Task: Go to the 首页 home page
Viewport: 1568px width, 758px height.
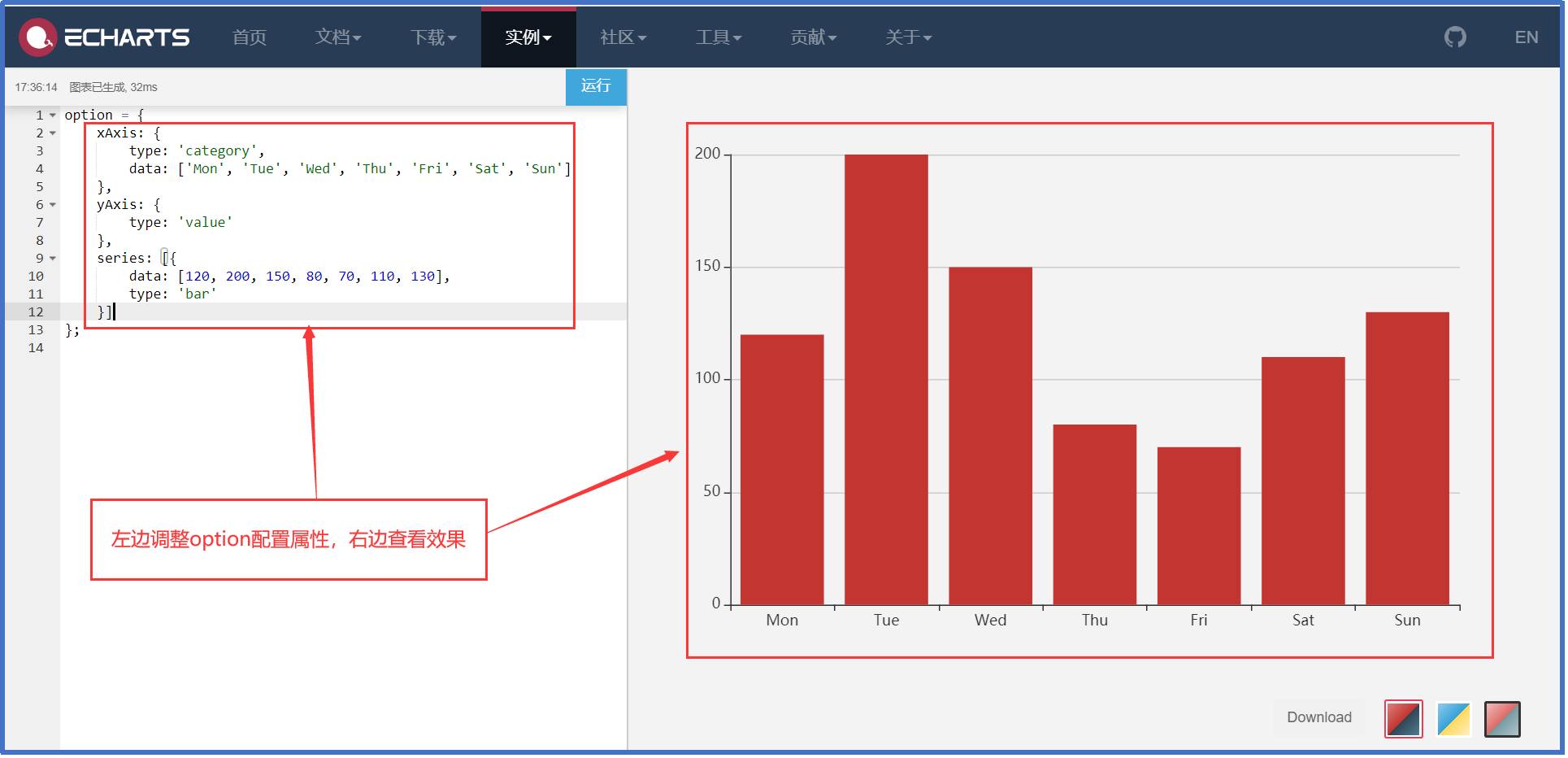Action: 250,37
